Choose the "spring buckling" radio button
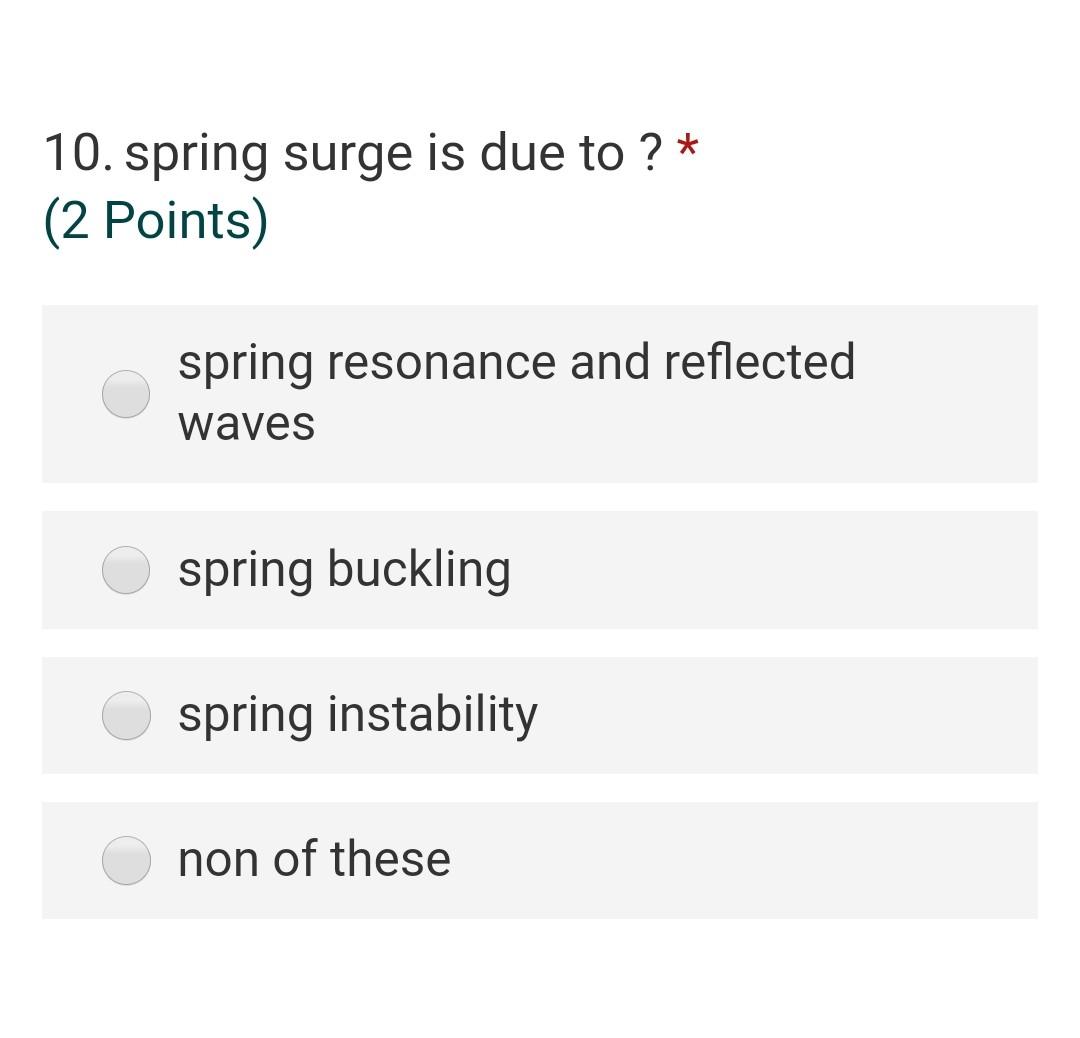Viewport: 1080px width, 1038px height. point(126,570)
